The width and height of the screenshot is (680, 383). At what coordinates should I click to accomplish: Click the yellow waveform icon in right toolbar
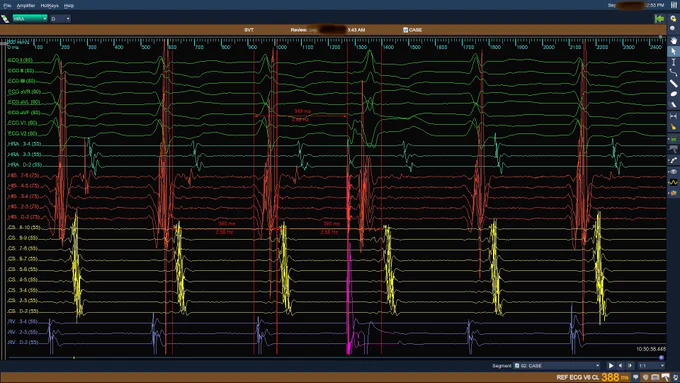click(673, 183)
